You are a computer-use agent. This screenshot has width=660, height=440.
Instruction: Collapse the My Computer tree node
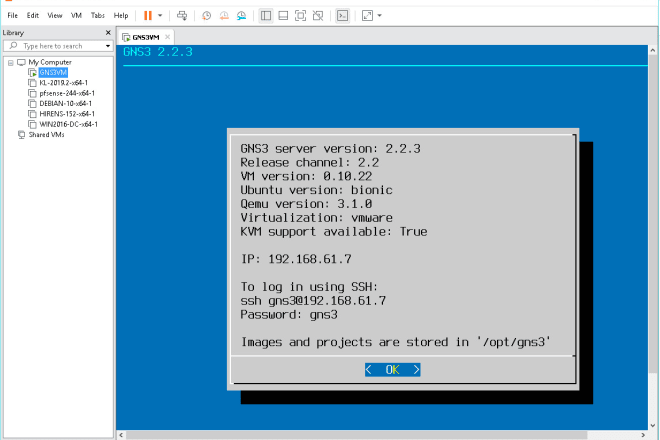11,63
